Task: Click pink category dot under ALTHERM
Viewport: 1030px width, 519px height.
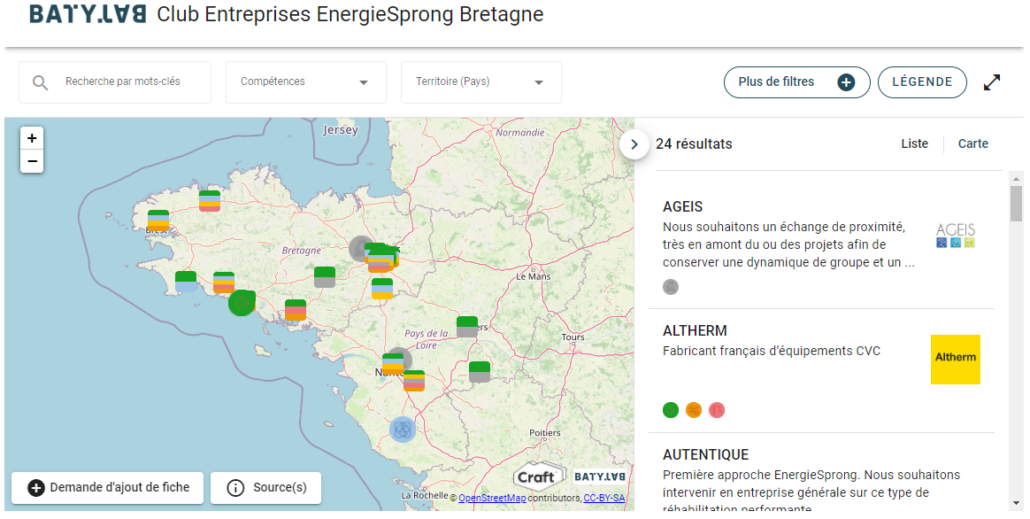Action: (717, 410)
